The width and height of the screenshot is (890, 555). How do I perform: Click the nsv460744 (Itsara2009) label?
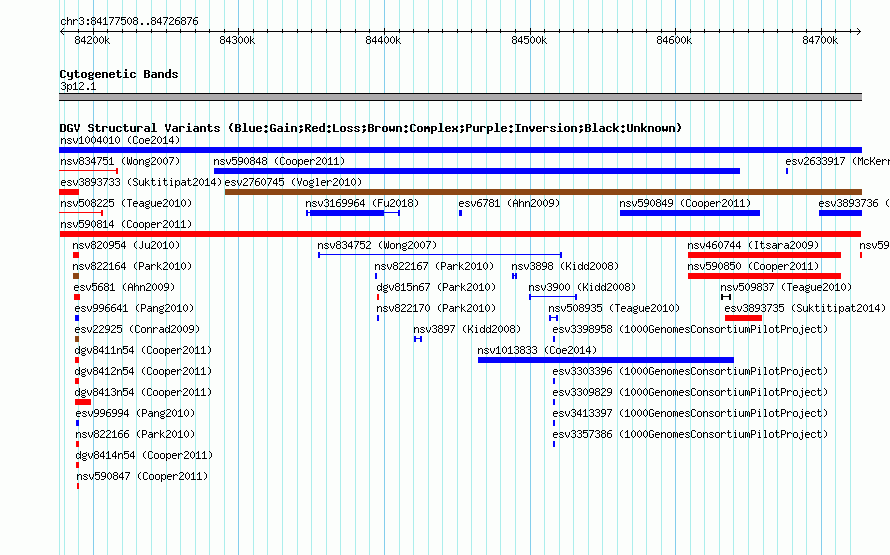click(753, 245)
